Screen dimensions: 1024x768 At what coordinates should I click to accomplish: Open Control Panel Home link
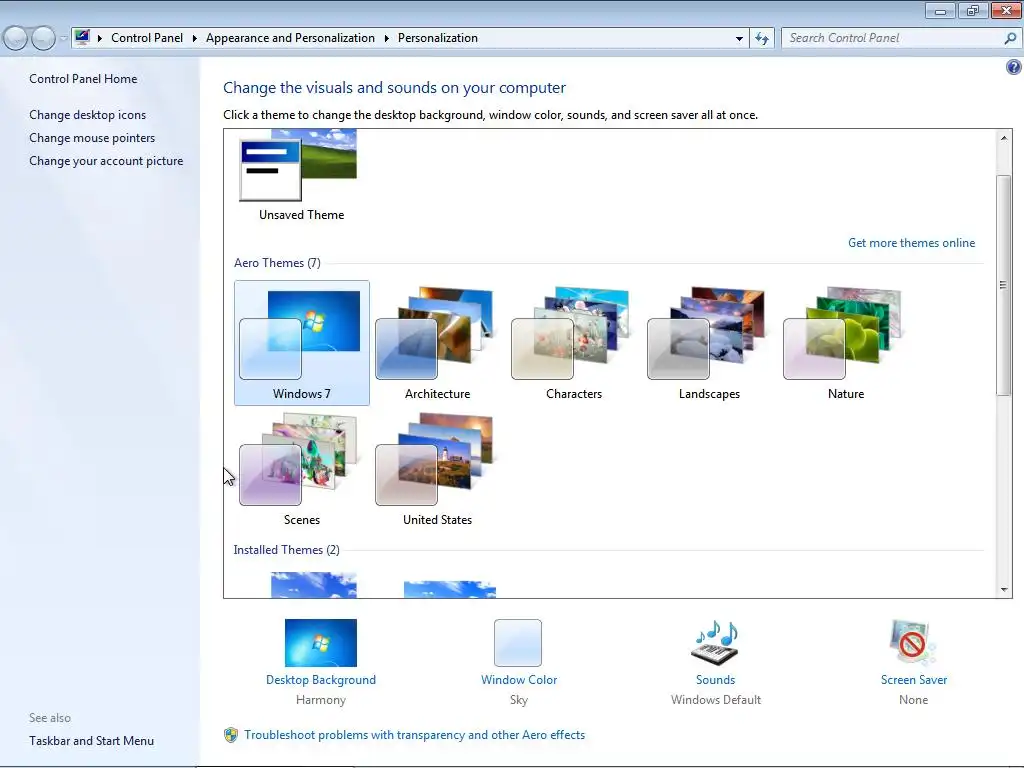tap(83, 79)
